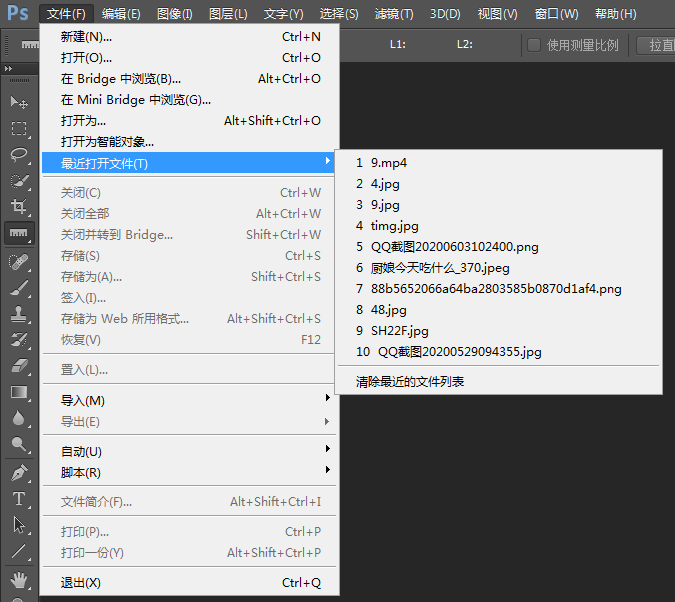The height and width of the screenshot is (602, 675).
Task: Select the Clone Stamp tool
Action: [19, 314]
